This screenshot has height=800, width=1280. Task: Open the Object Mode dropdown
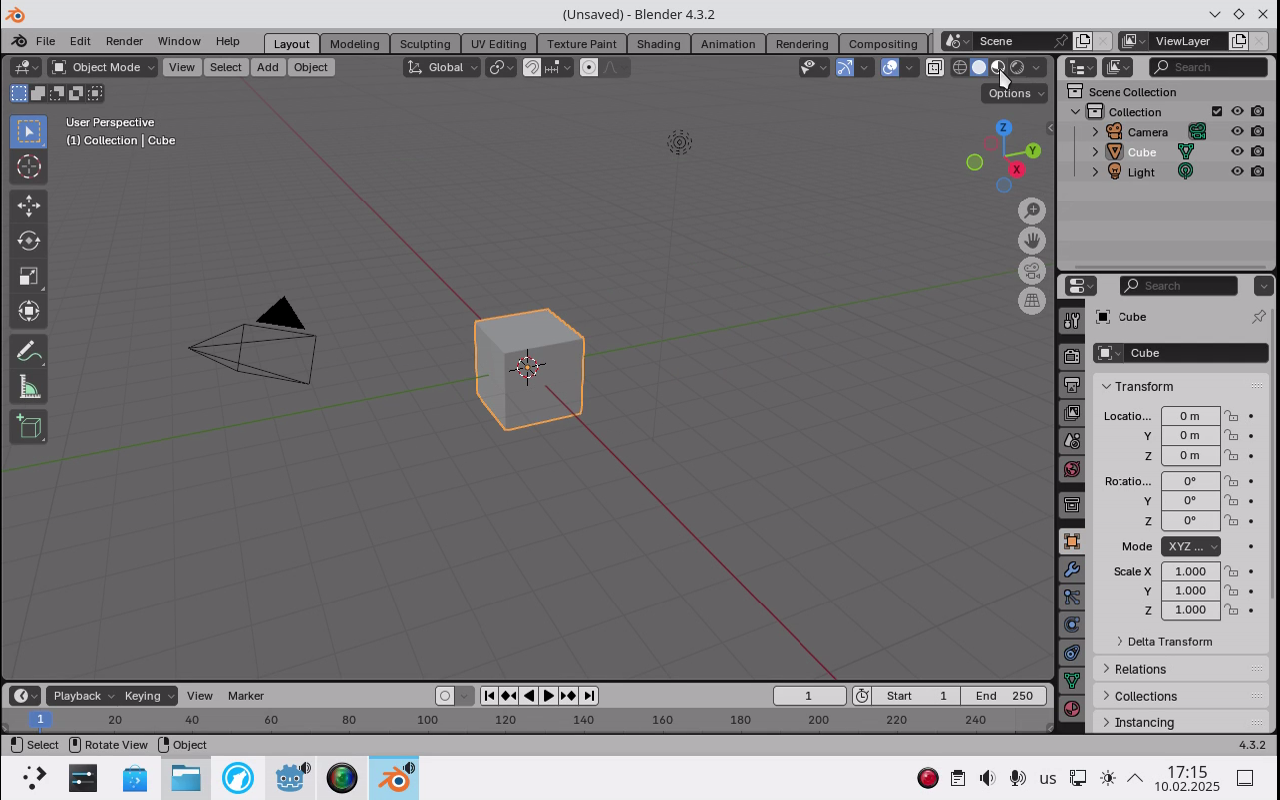[x=103, y=67]
